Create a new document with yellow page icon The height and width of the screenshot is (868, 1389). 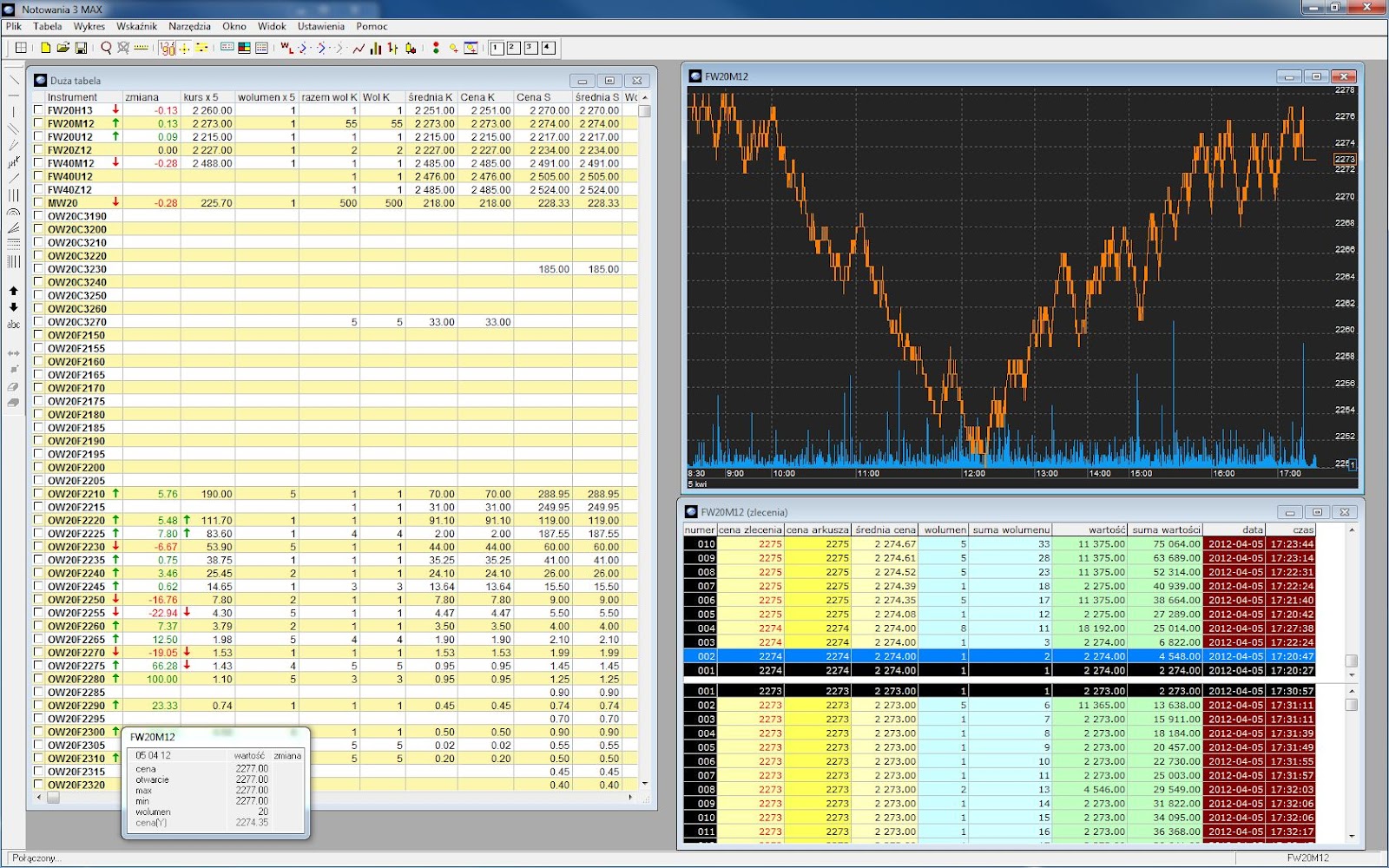point(45,48)
